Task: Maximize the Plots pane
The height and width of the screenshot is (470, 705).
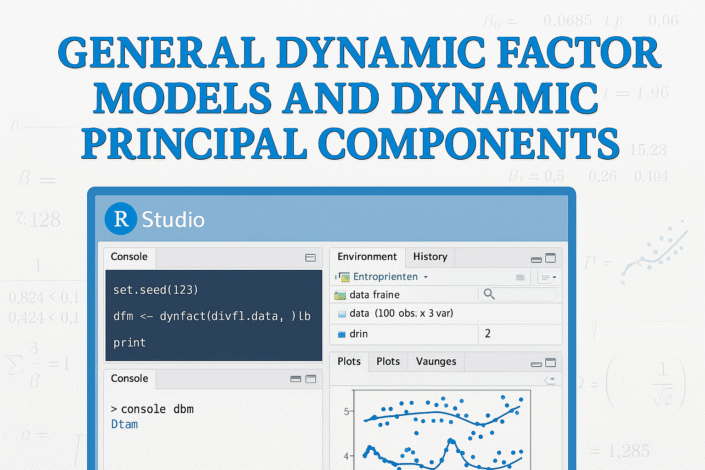Action: click(549, 362)
